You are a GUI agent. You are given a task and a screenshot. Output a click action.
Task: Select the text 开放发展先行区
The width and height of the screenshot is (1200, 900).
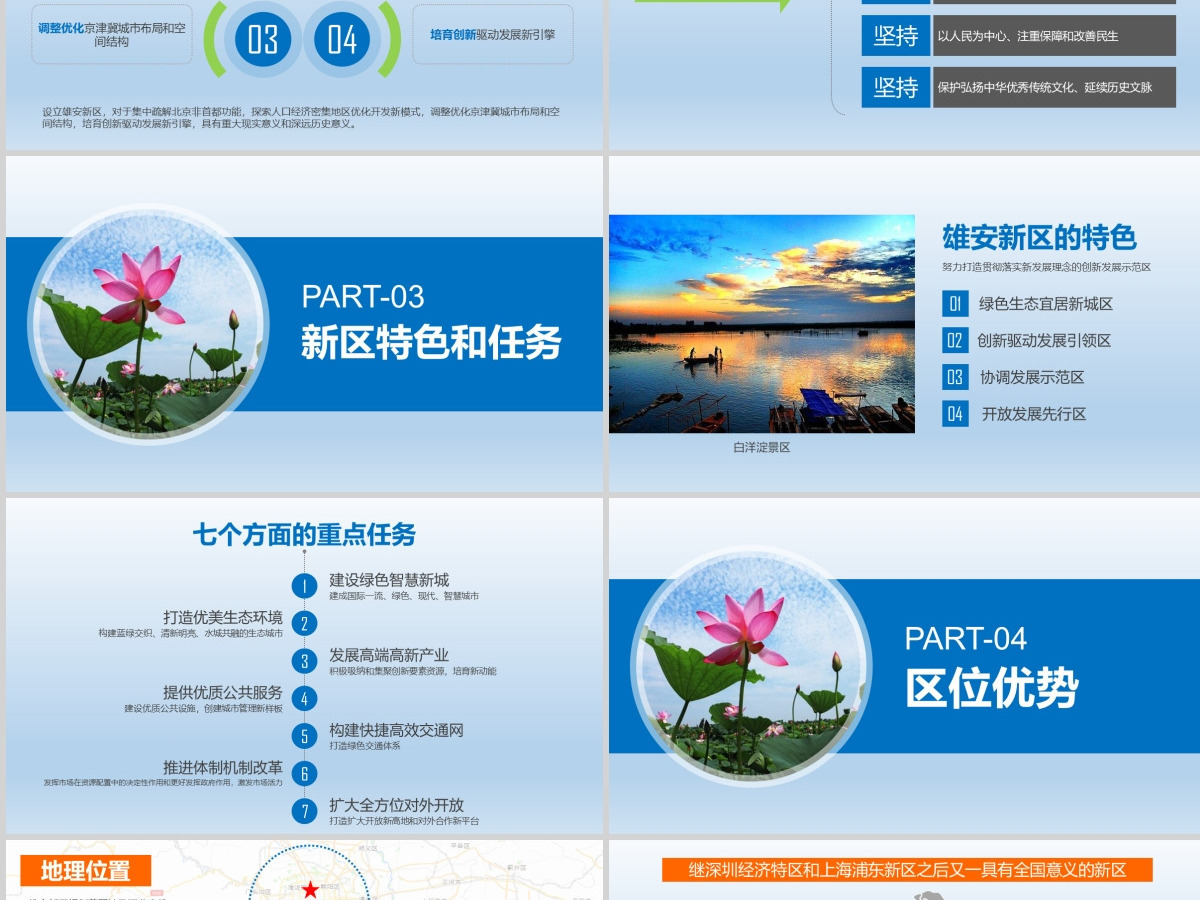click(x=1034, y=414)
